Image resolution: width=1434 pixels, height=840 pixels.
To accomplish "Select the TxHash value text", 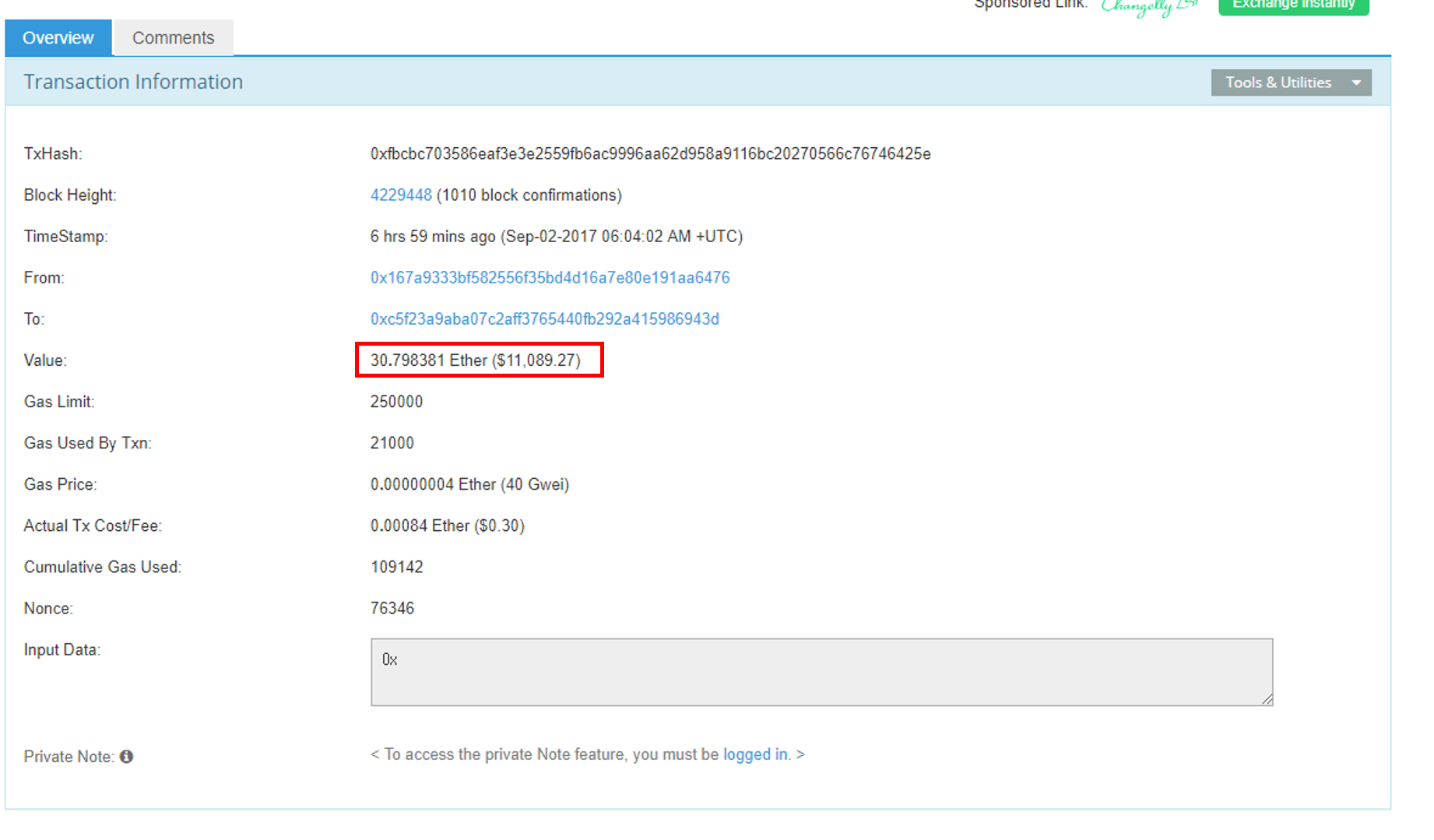I will pyautogui.click(x=650, y=154).
